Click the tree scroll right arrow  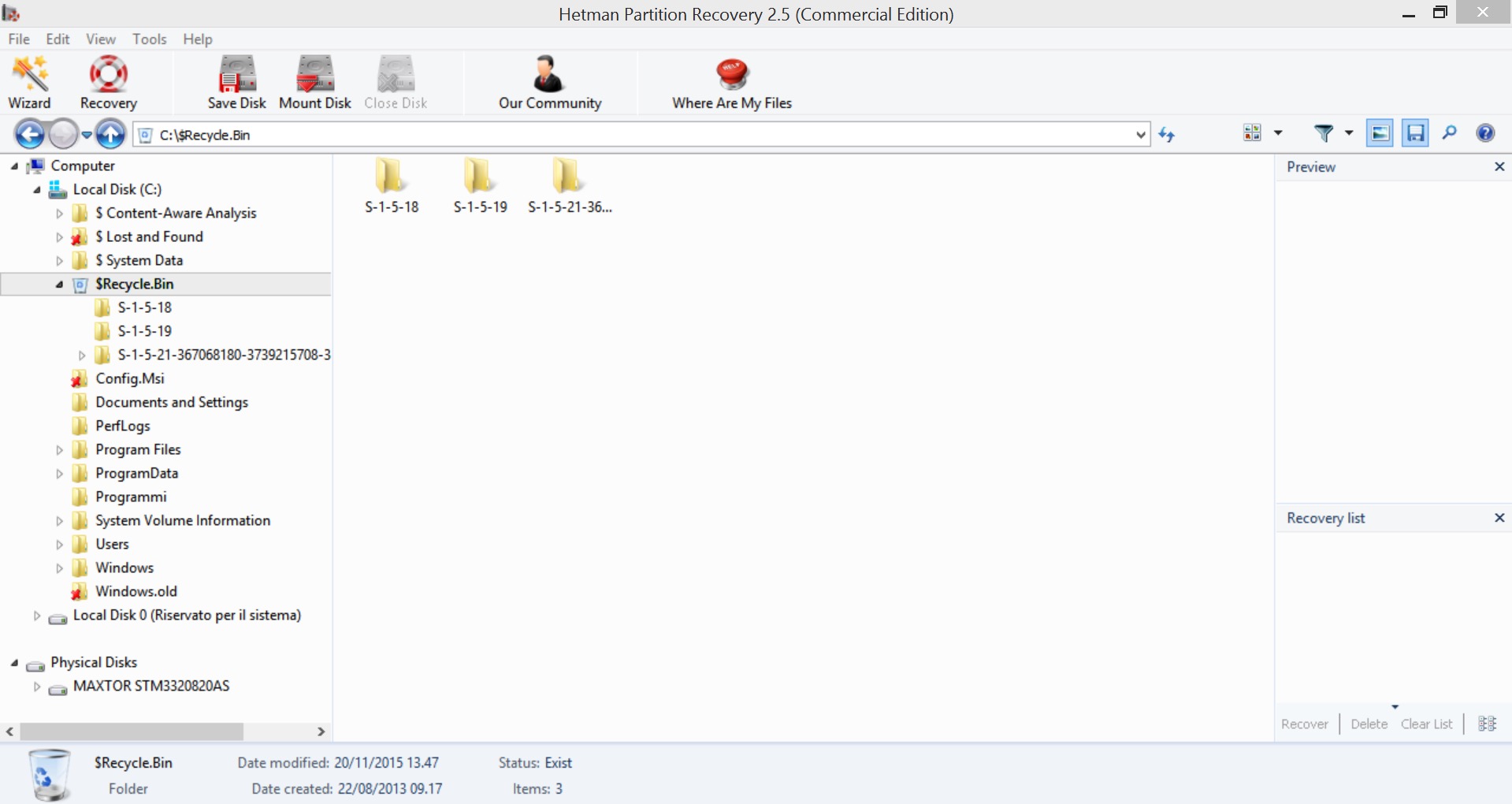[x=321, y=731]
